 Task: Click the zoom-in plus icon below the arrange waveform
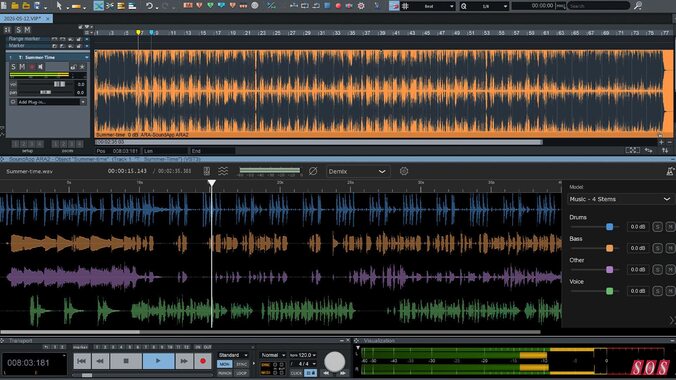[x=661, y=142]
